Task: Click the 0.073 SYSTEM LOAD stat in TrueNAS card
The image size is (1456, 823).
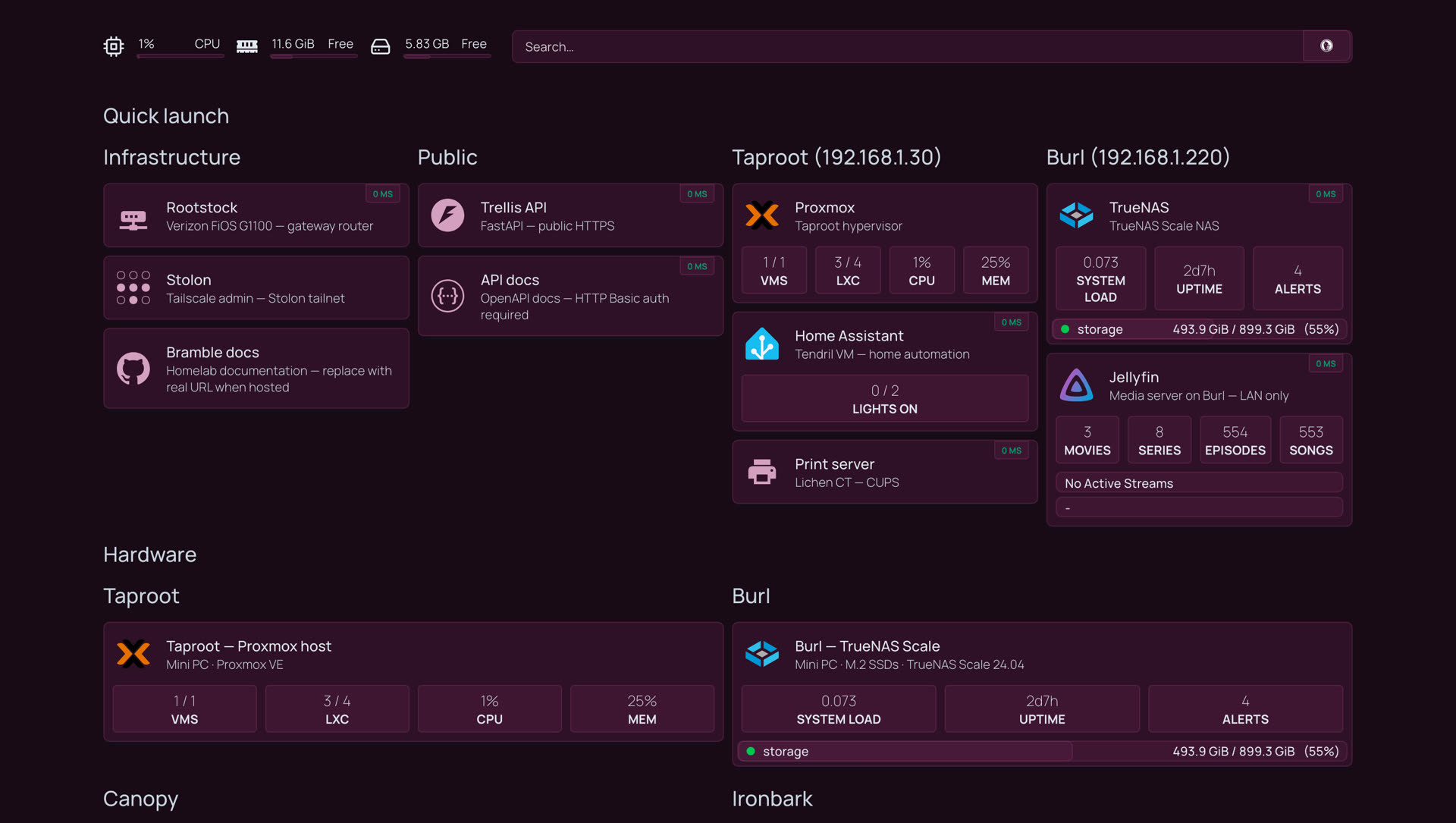Action: (x=1100, y=279)
